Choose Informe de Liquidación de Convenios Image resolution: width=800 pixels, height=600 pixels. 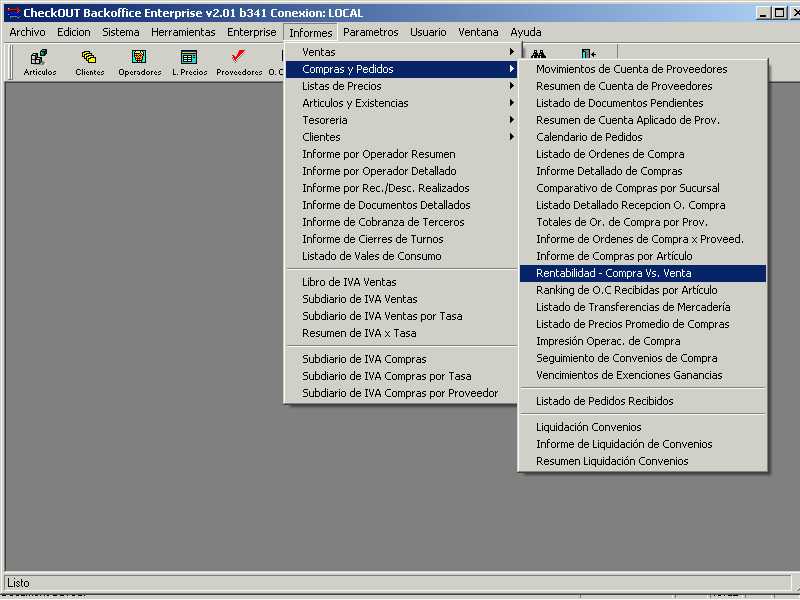tap(642, 444)
